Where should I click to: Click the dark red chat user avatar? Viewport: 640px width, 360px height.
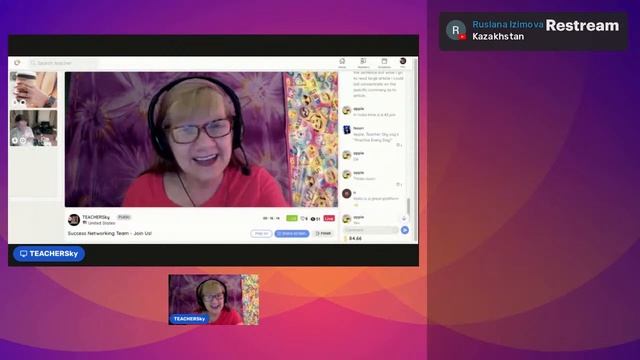pos(347,193)
